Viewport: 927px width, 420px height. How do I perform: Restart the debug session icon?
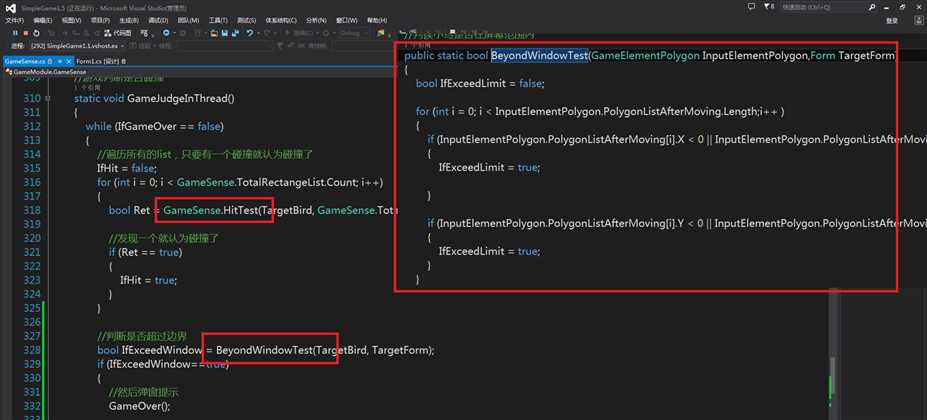point(36,33)
